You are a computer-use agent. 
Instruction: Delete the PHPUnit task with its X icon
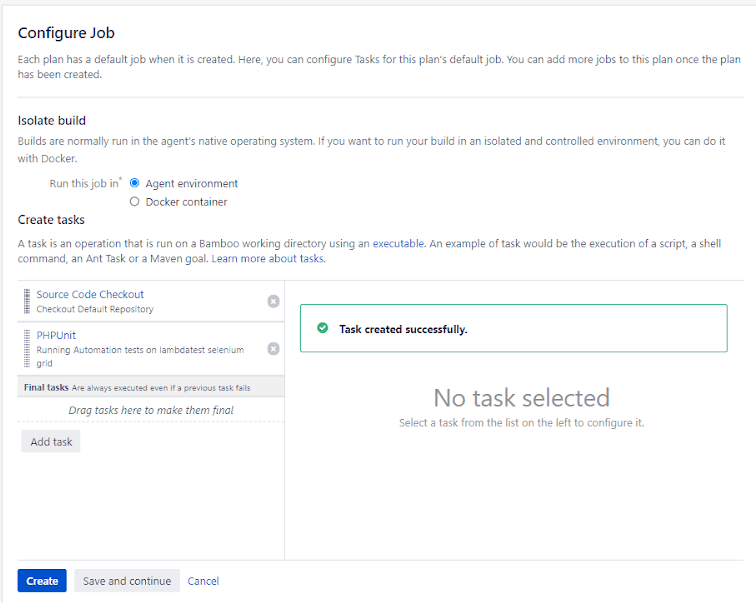point(273,349)
